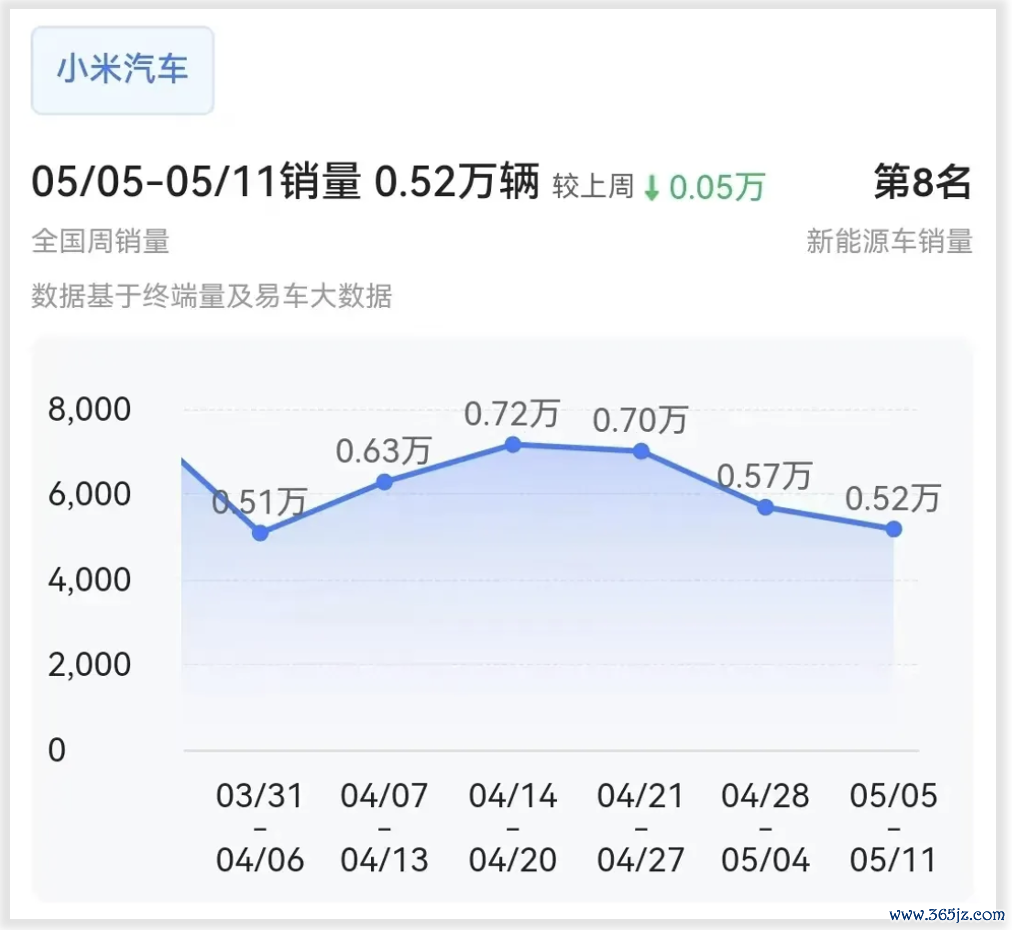
Task: Click the 04/07-04/13 x-axis week label
Action: click(x=384, y=827)
